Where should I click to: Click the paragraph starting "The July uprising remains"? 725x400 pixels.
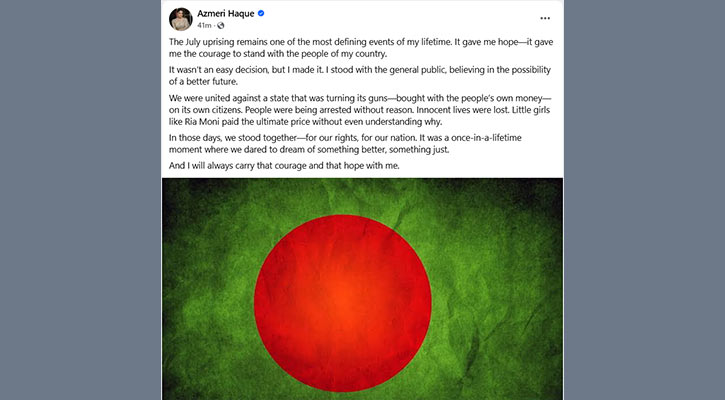point(361,48)
